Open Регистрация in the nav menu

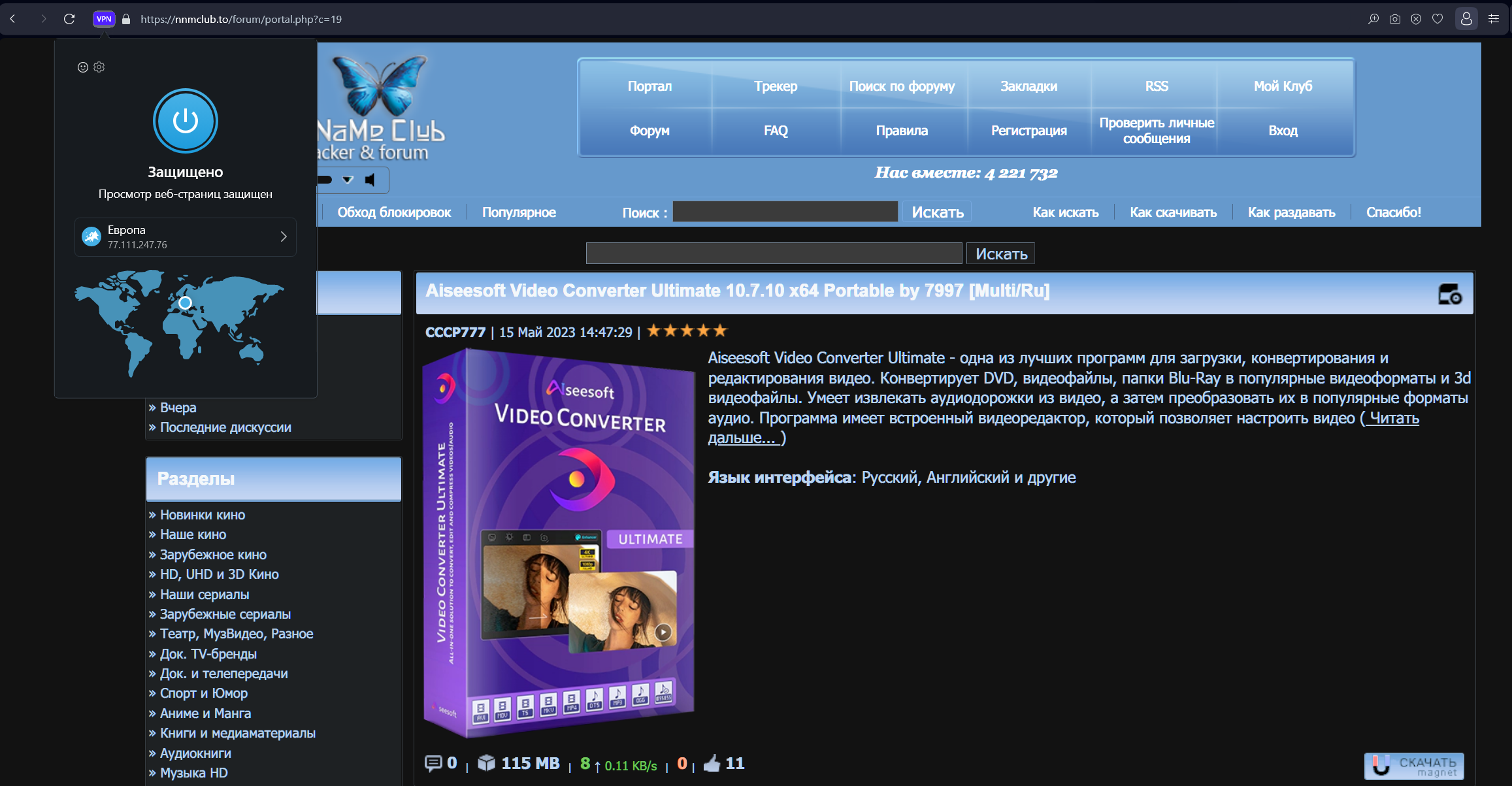(1028, 131)
